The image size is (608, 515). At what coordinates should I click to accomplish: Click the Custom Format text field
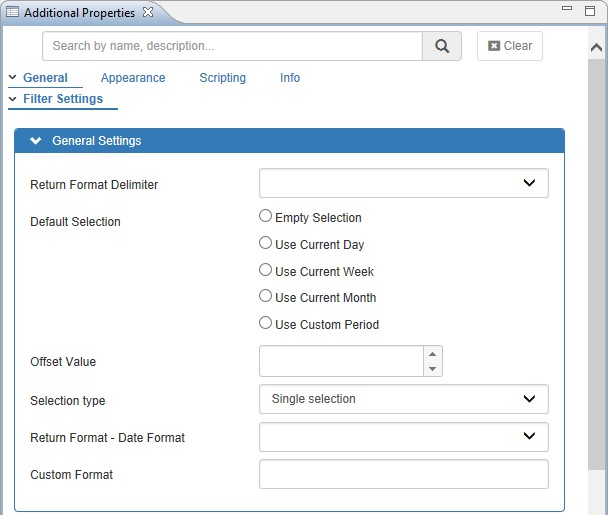click(404, 474)
